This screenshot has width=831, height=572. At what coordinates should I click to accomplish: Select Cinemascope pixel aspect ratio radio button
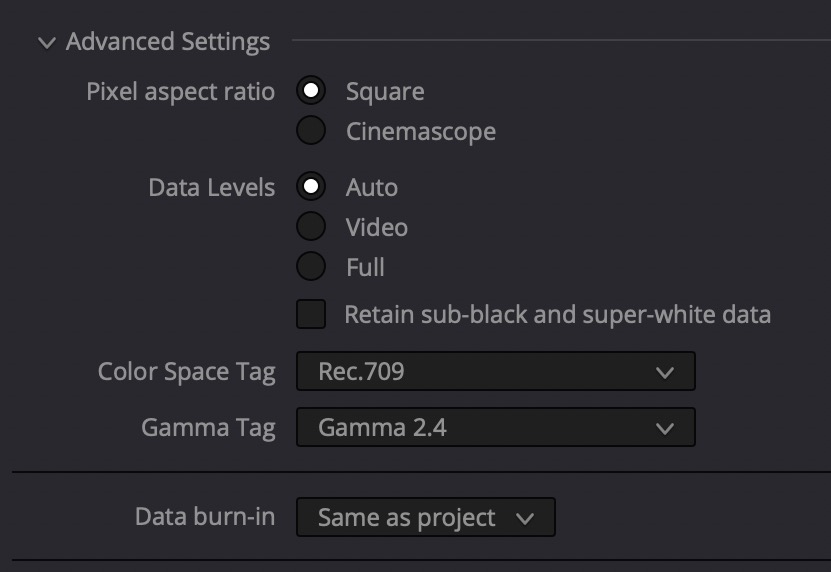(x=311, y=130)
